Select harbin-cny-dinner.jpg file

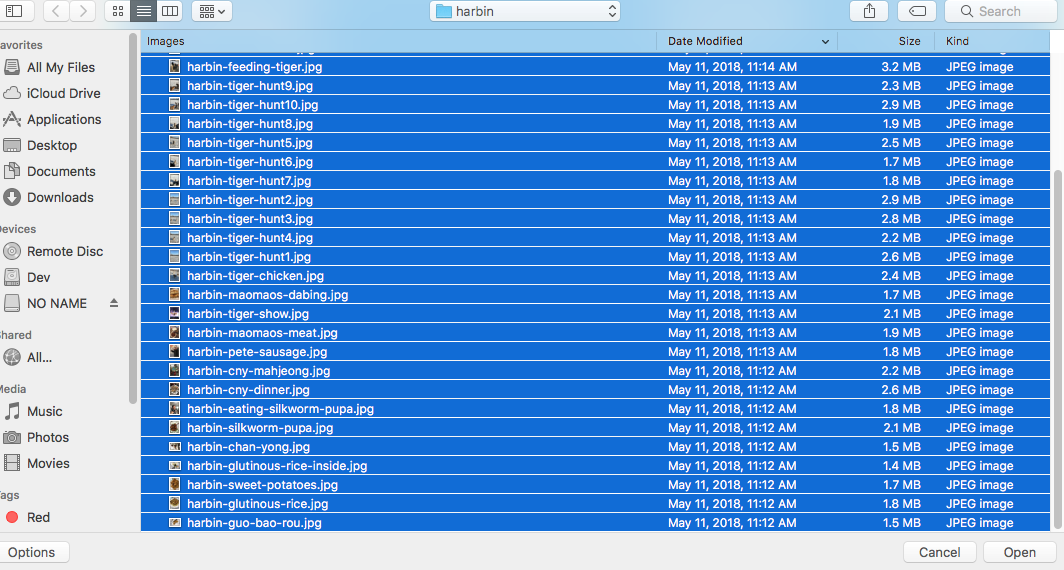pyautogui.click(x=595, y=390)
